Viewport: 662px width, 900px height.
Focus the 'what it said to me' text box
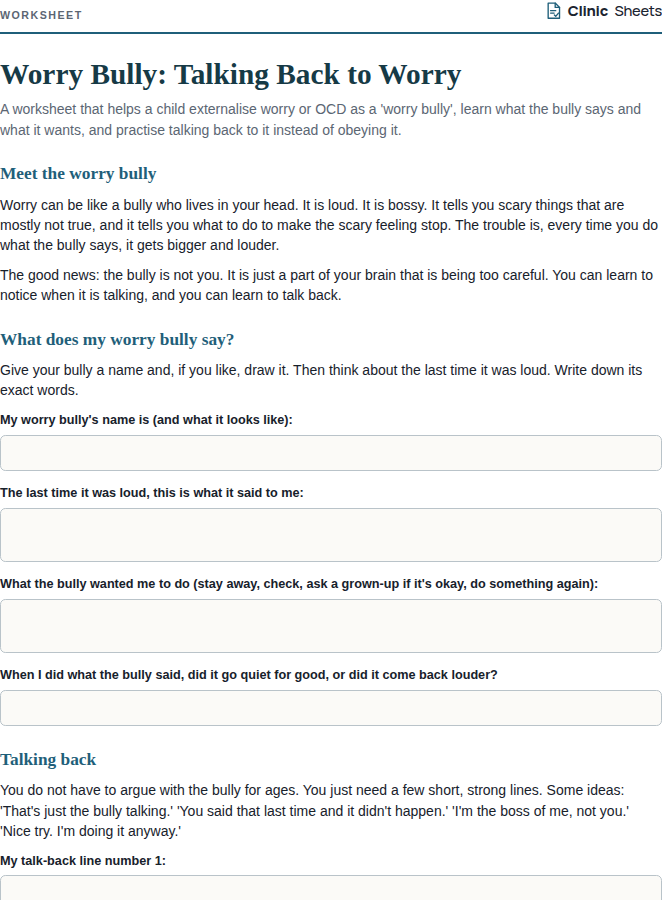[331, 535]
